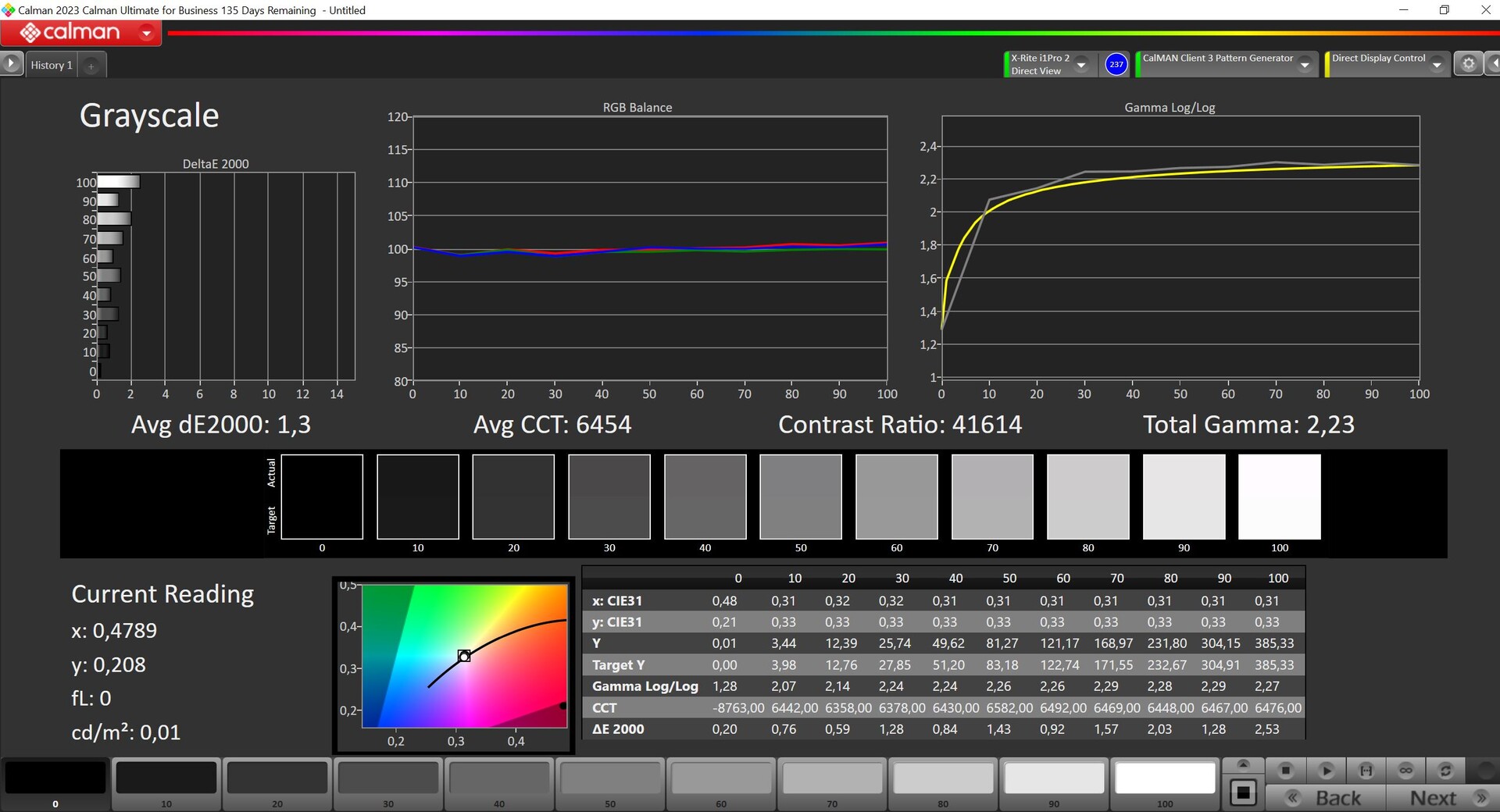
Task: Click the black pattern window square icon
Action: coord(1242,793)
